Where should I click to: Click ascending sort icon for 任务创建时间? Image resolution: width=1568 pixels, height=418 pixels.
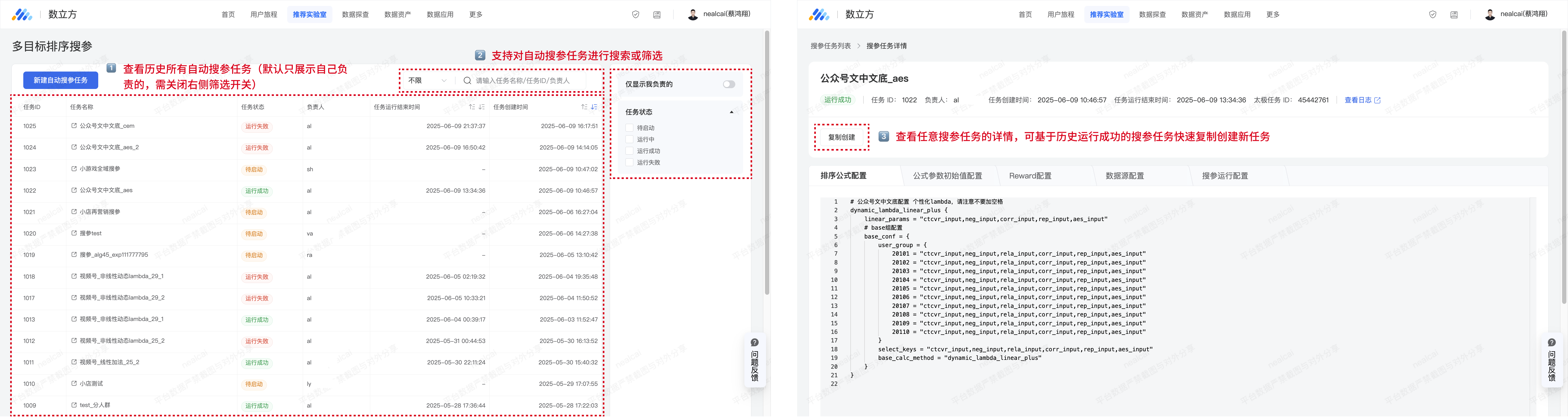coord(584,107)
